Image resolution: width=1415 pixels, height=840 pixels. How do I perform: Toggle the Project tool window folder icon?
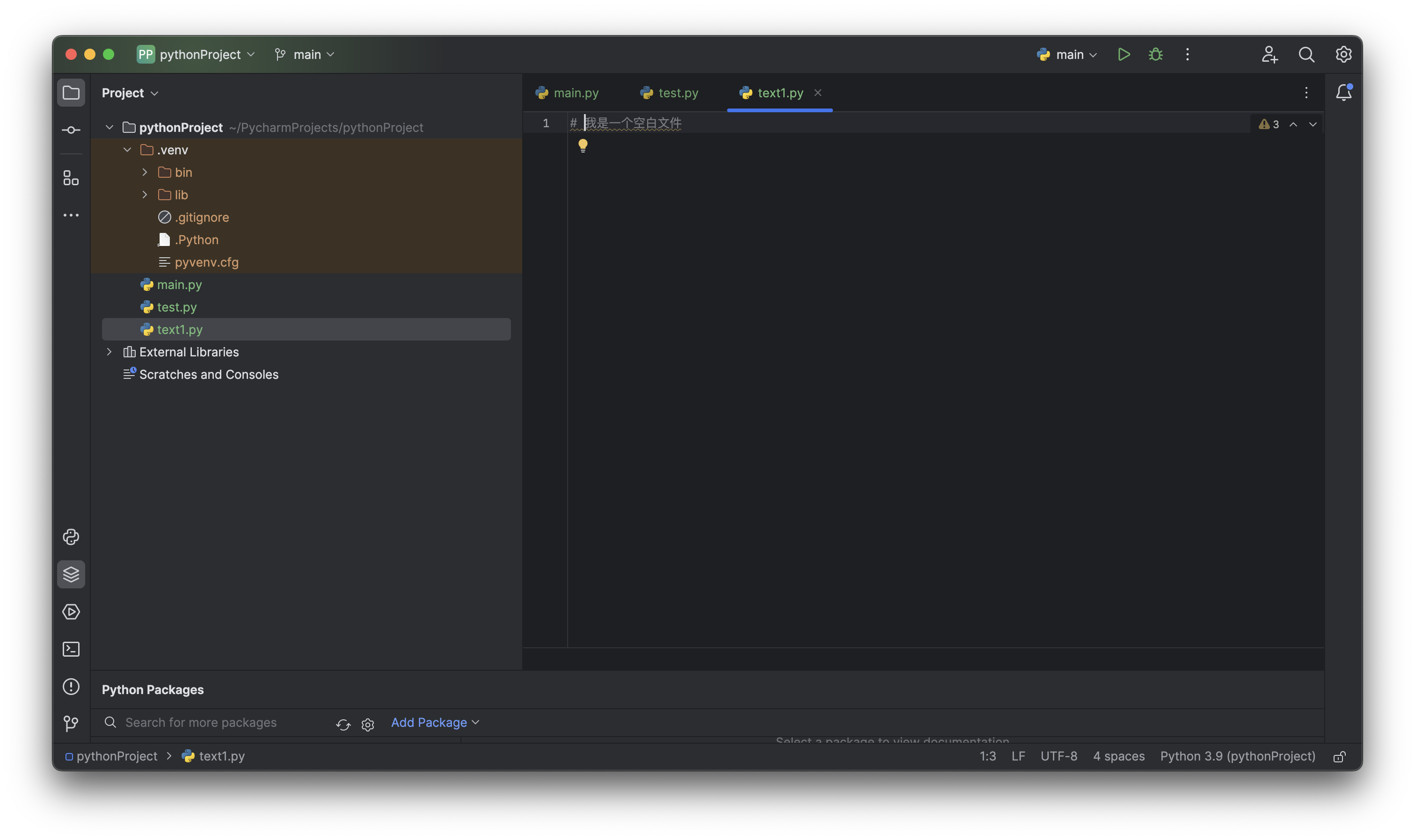[71, 92]
